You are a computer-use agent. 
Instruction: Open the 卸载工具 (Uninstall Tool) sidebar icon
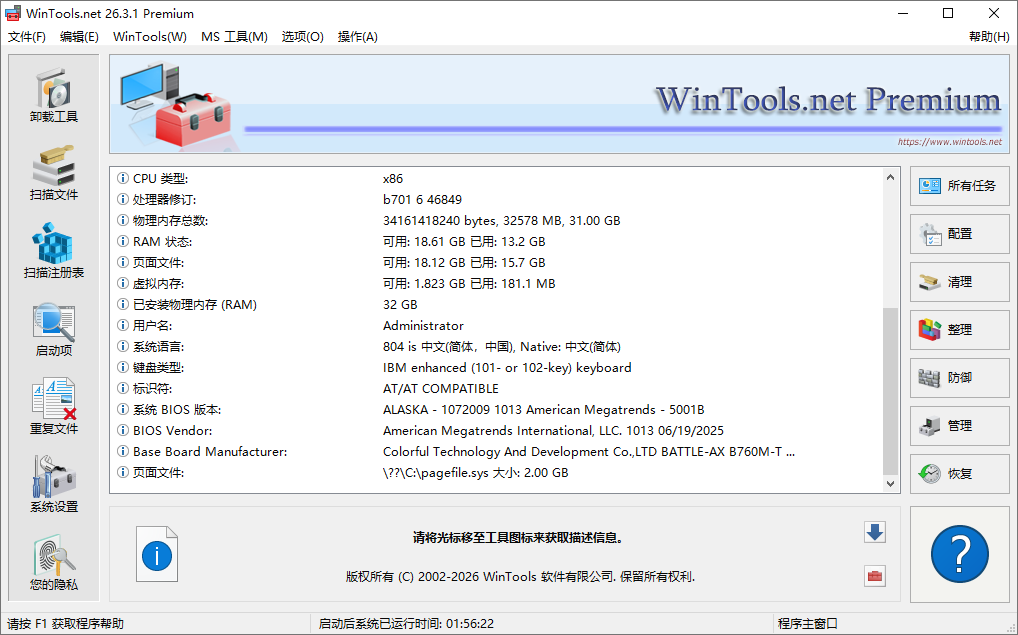coord(52,95)
